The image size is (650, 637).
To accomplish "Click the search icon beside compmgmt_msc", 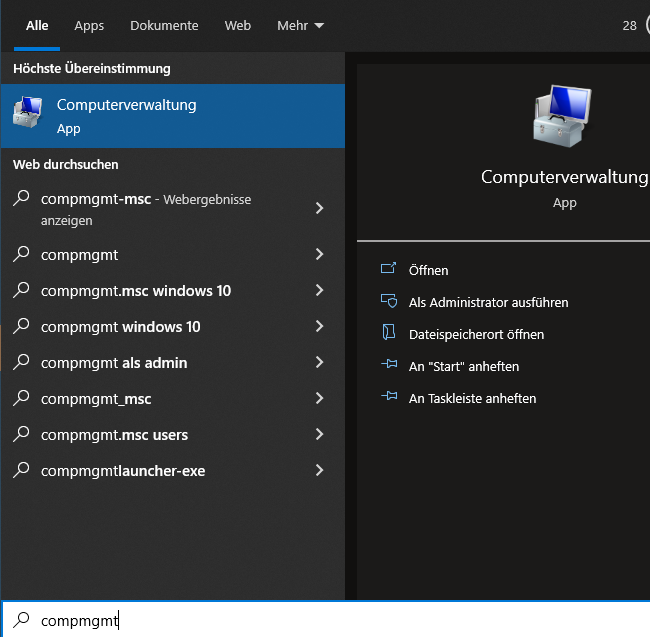I will (x=21, y=398).
